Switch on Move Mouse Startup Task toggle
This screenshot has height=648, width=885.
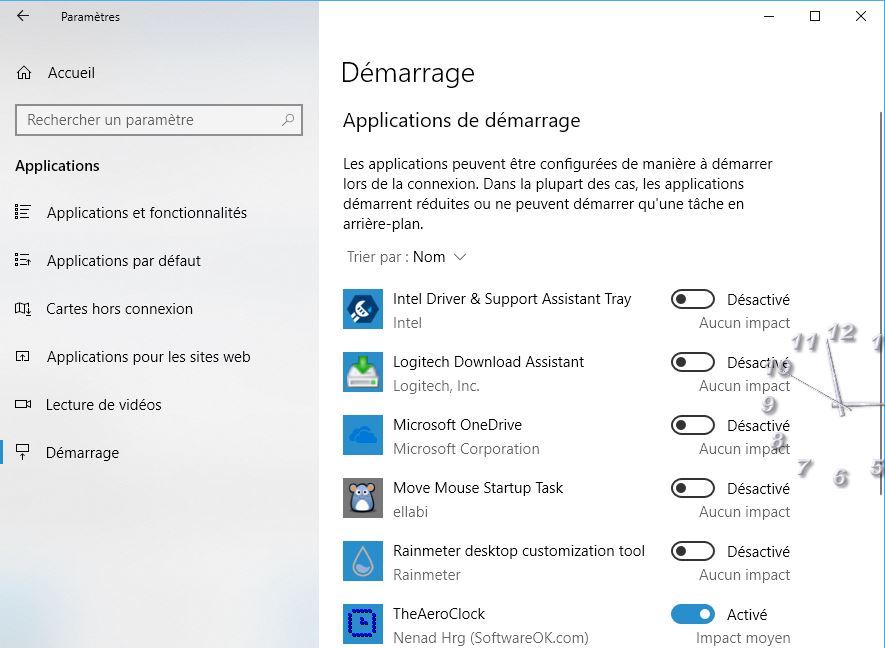coord(693,488)
